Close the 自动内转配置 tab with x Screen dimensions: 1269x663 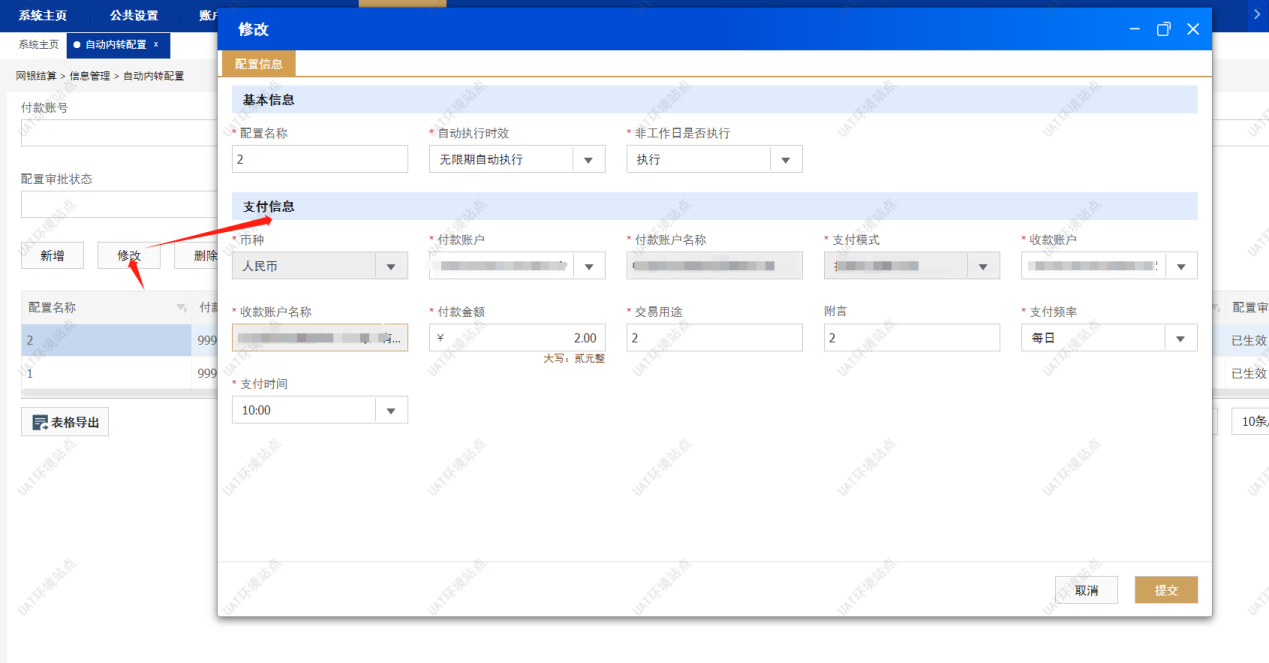(156, 45)
